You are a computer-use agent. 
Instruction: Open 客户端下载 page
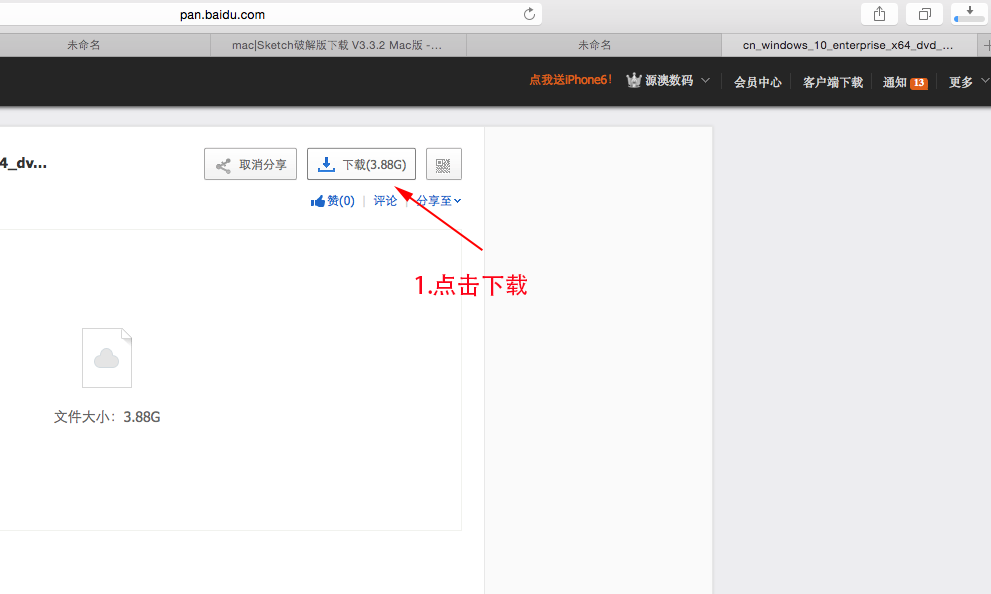pyautogui.click(x=832, y=82)
